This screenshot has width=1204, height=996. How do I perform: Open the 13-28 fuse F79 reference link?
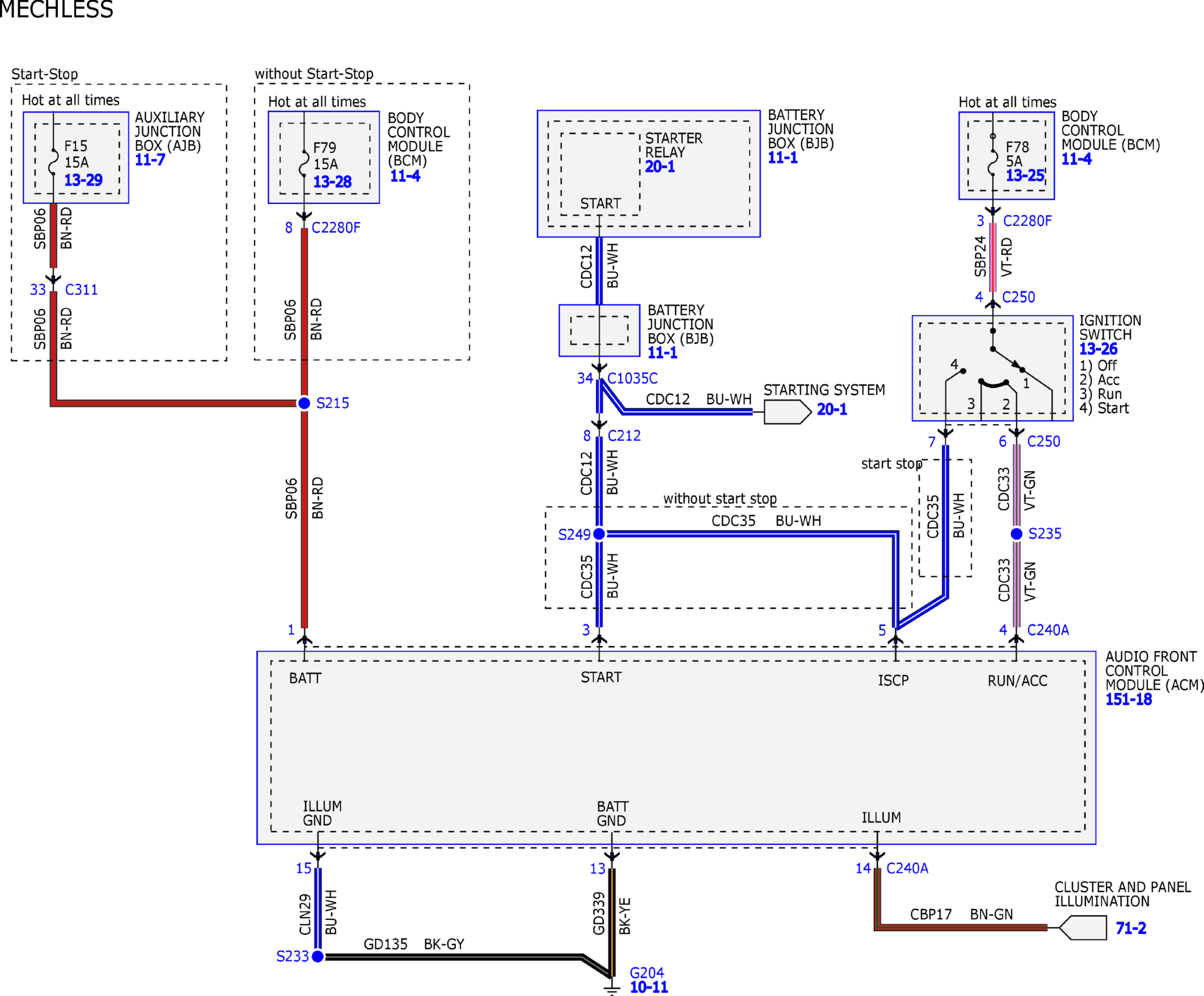tap(332, 182)
